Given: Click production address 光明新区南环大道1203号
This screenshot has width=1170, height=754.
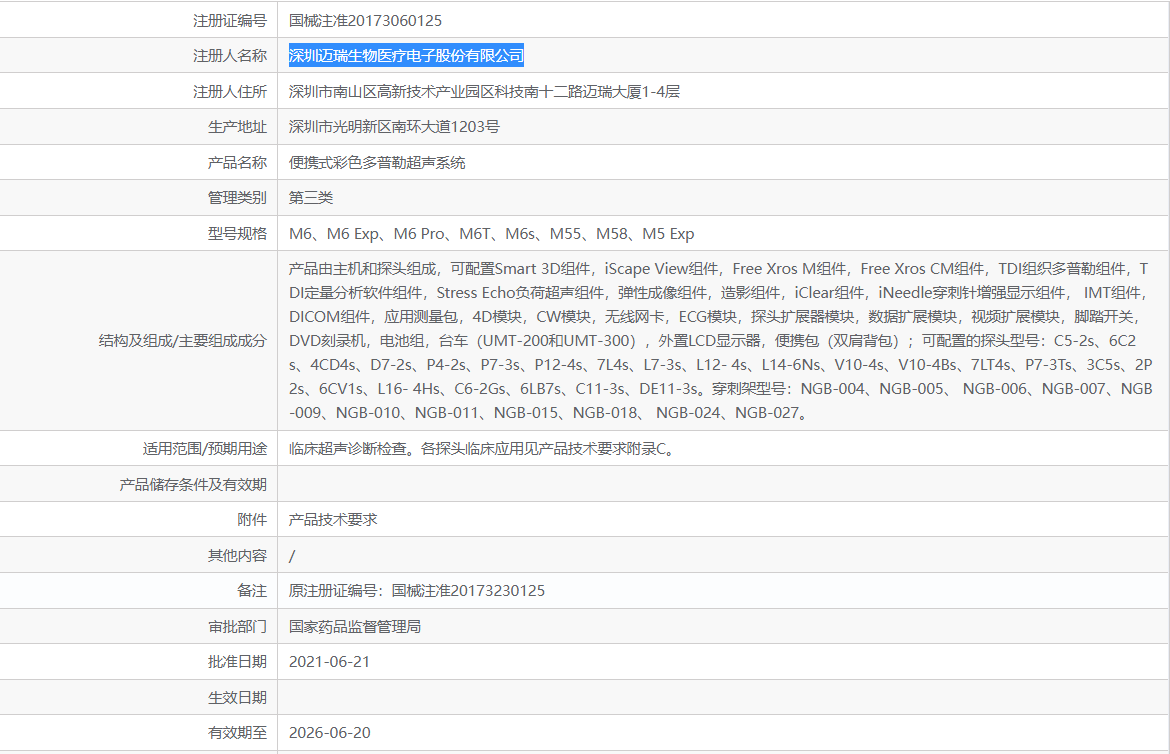Looking at the screenshot, I should pos(394,127).
